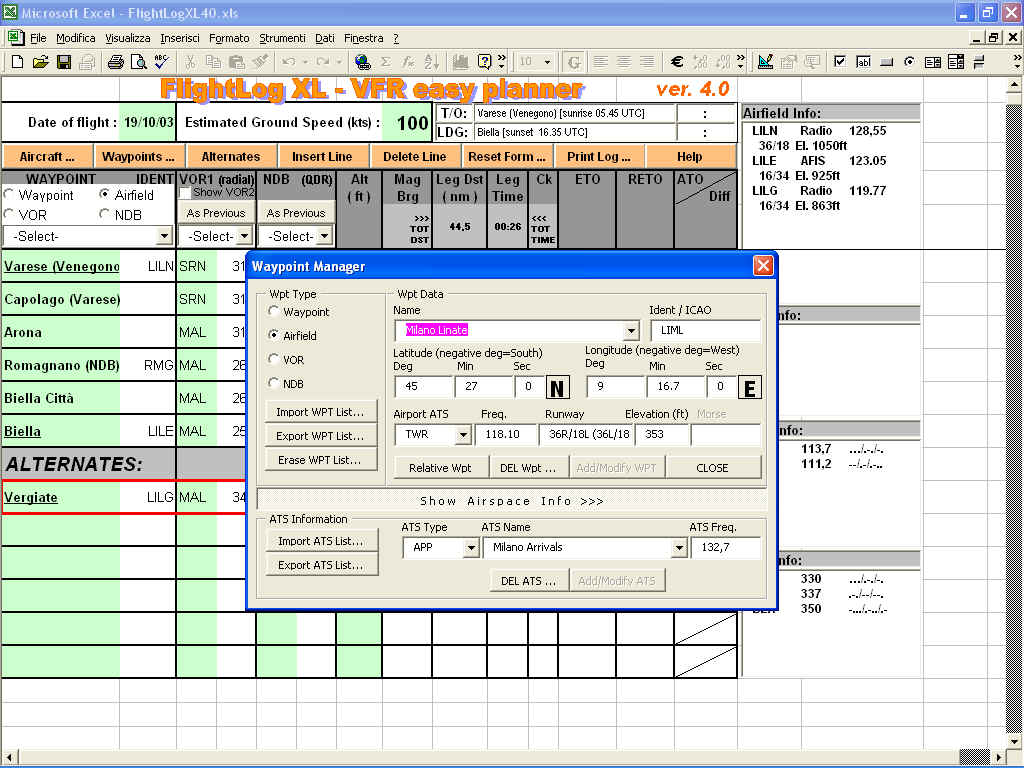Open the Office Assistant help icon
Screen dimensions: 1024x768
coord(484,62)
